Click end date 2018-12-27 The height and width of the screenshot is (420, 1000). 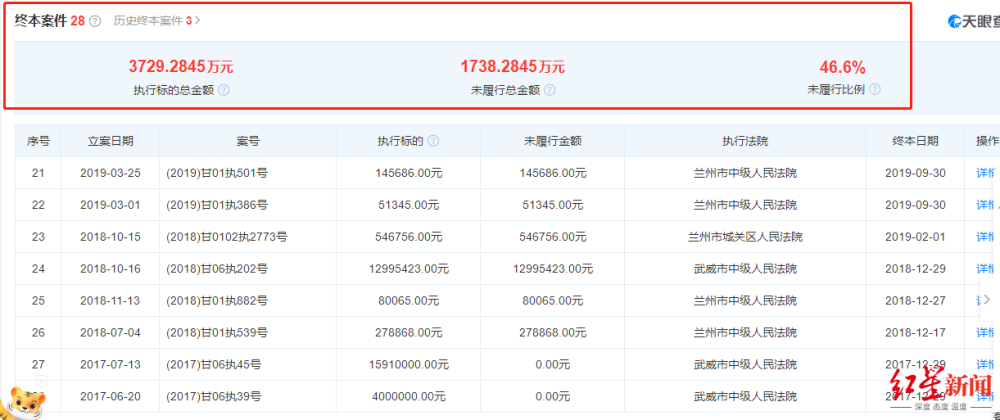(x=915, y=300)
